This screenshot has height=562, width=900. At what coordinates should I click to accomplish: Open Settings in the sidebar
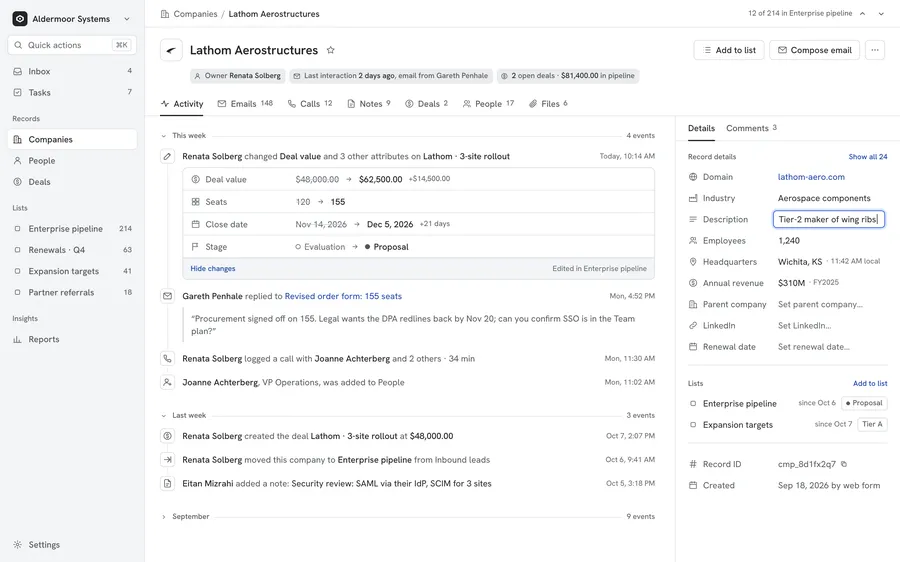click(x=72, y=545)
